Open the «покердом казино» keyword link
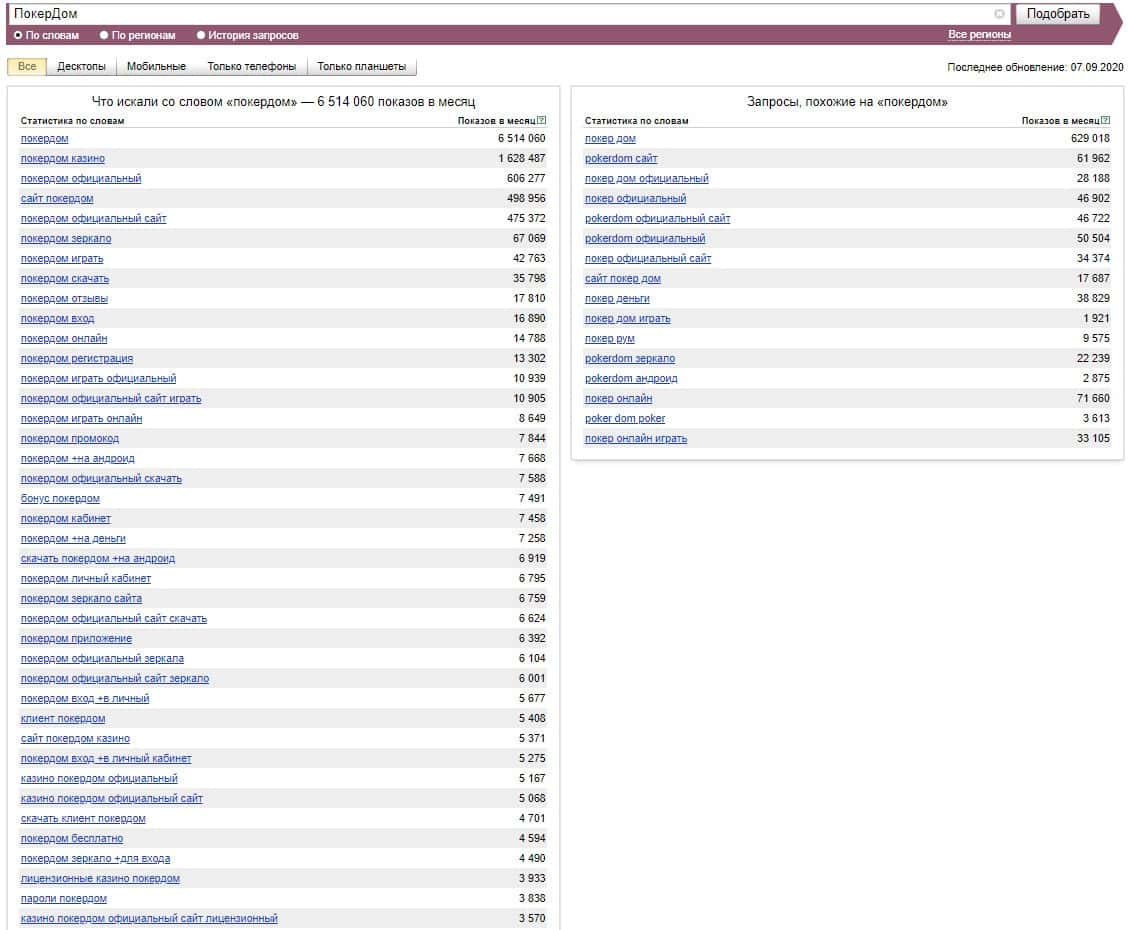 click(x=63, y=159)
